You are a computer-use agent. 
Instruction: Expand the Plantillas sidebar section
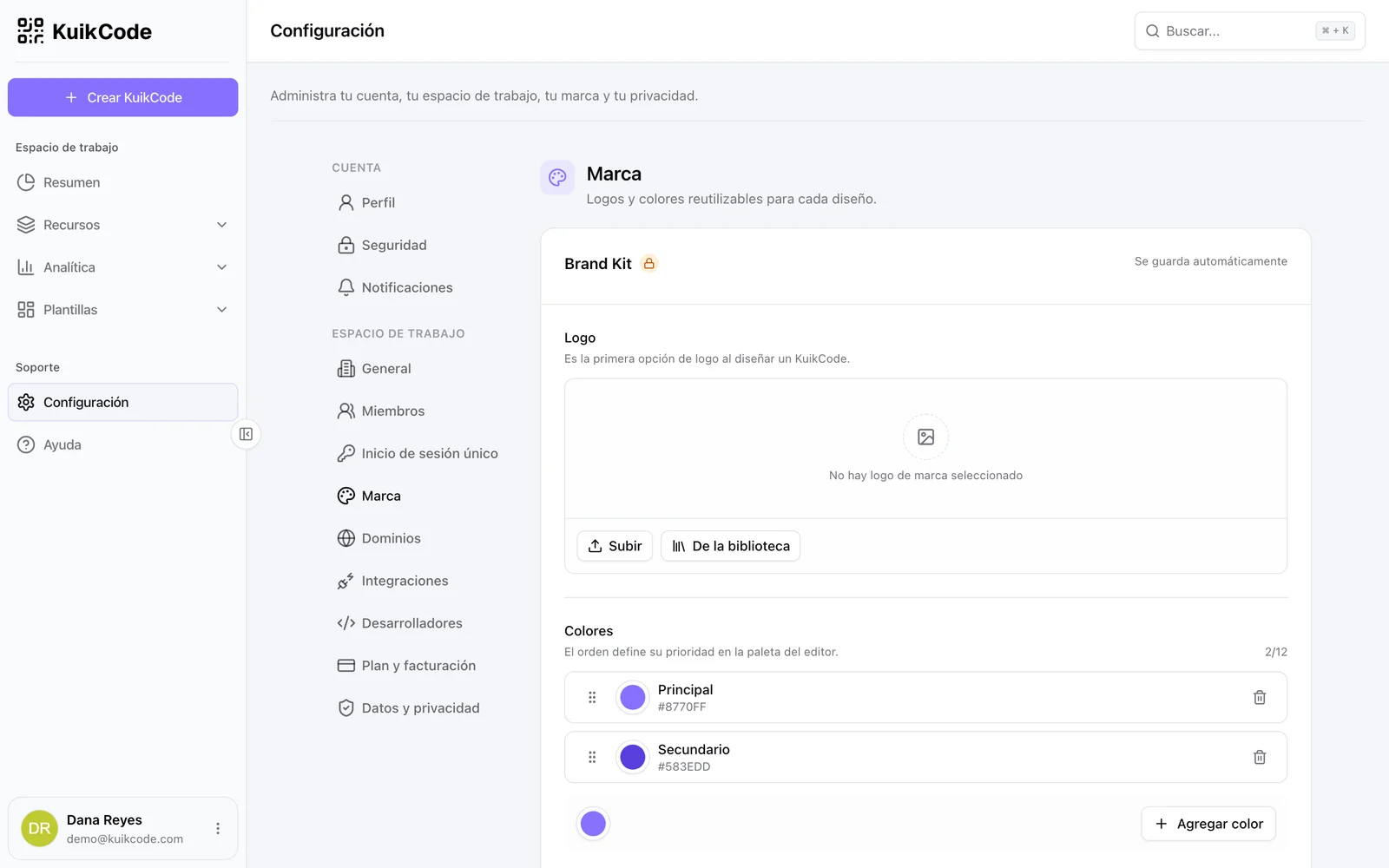click(x=123, y=310)
